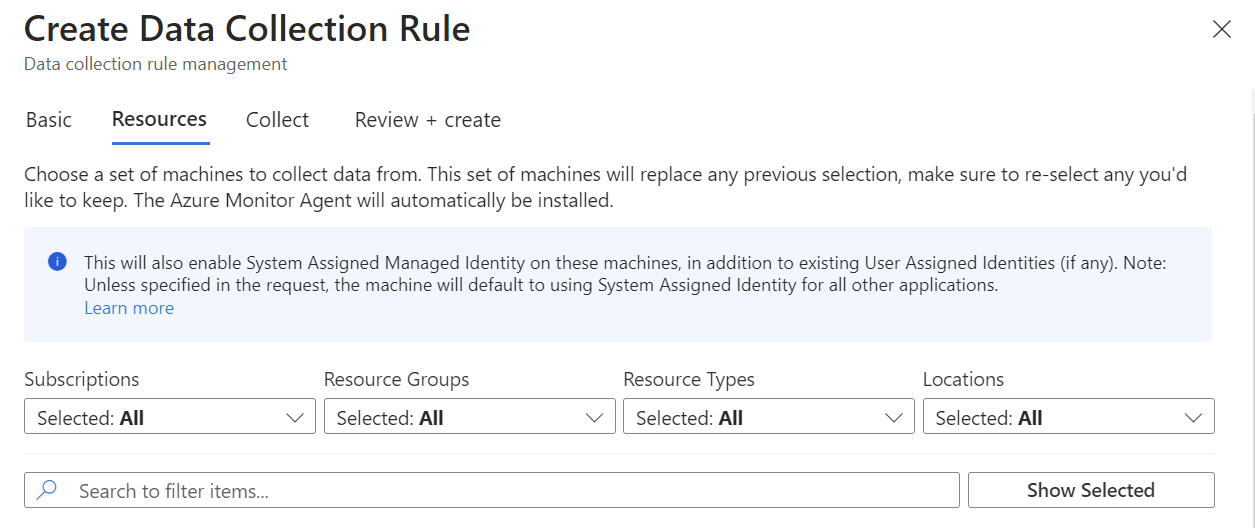Open the Subscriptions dropdown

pos(160,417)
